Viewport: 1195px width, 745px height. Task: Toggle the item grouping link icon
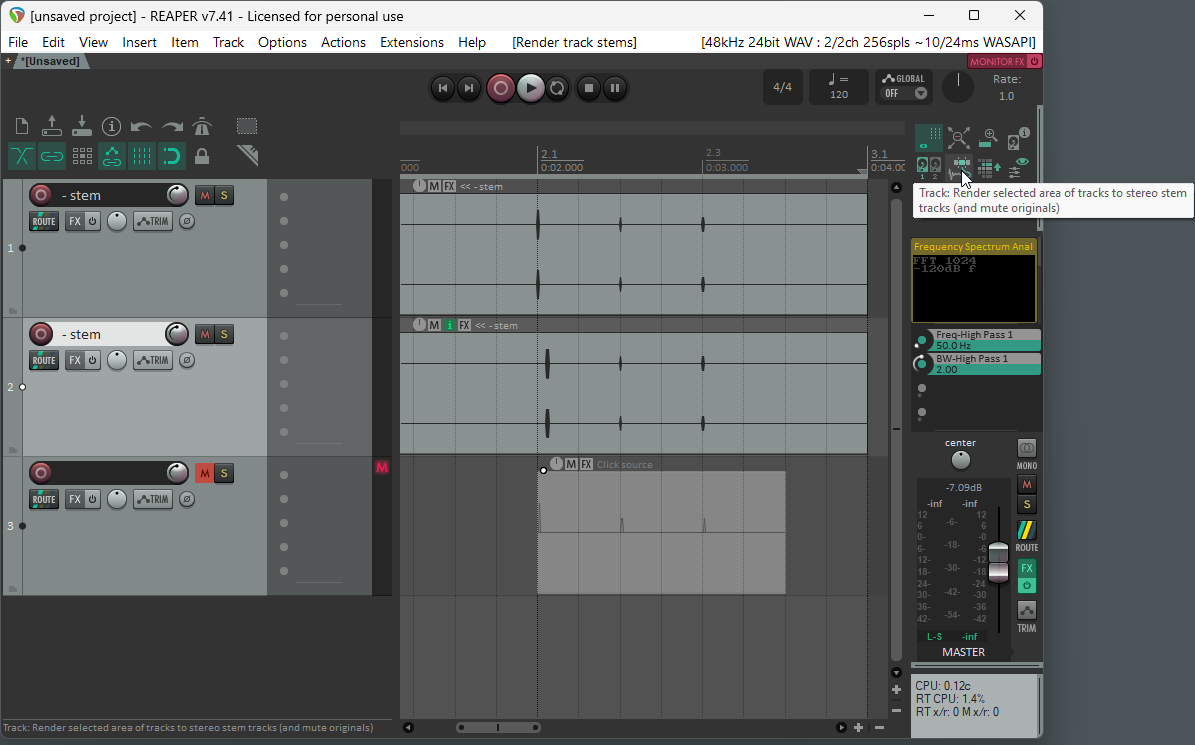[x=52, y=156]
